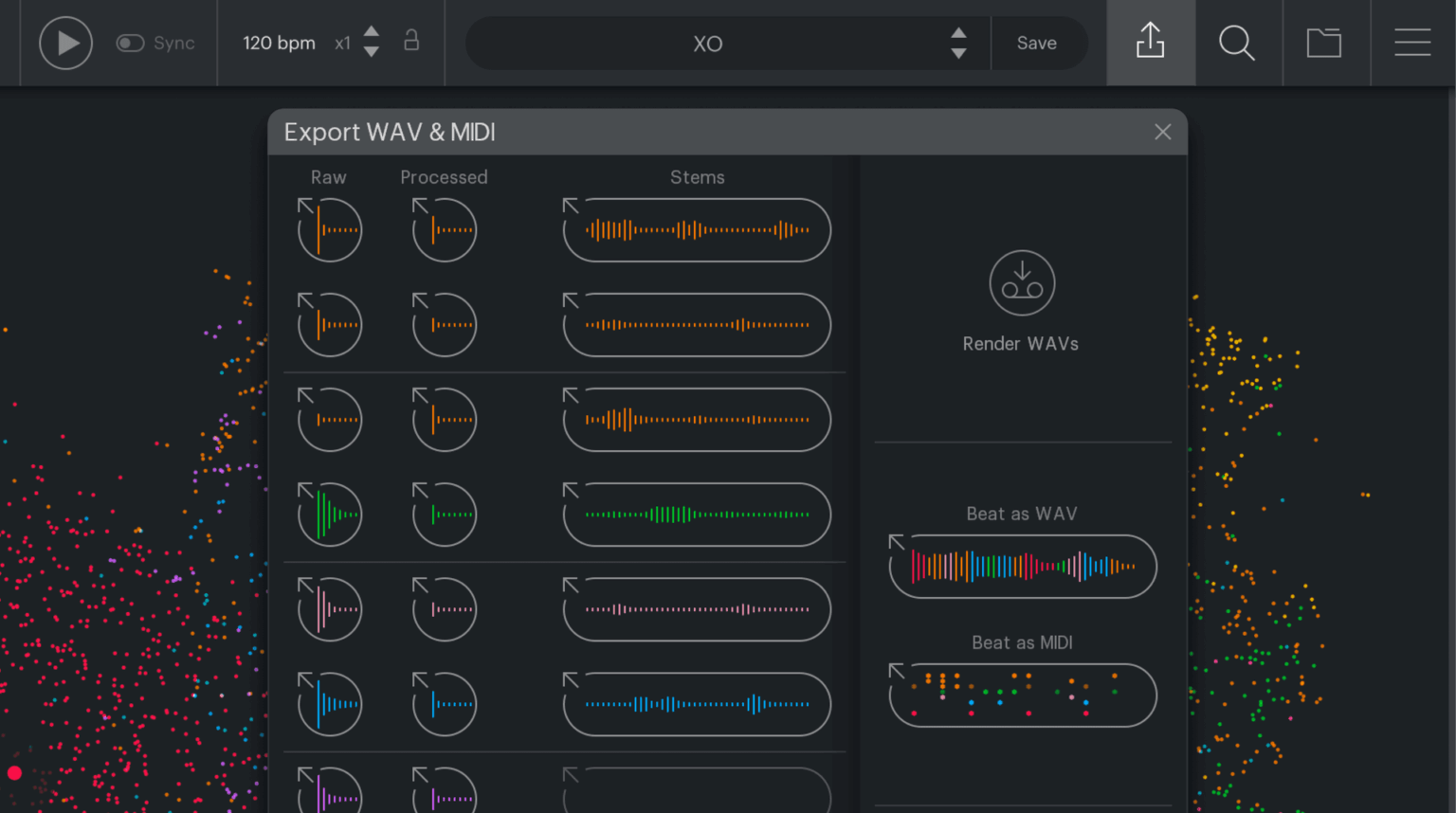Click the lock icon next to the multiplier
Image resolution: width=1456 pixels, height=813 pixels.
pos(411,43)
